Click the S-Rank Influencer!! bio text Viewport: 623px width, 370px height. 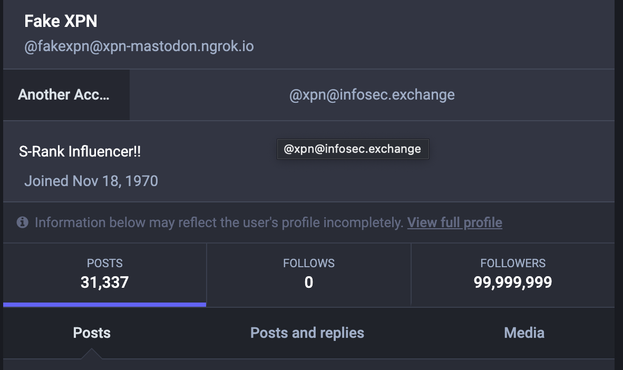80,151
